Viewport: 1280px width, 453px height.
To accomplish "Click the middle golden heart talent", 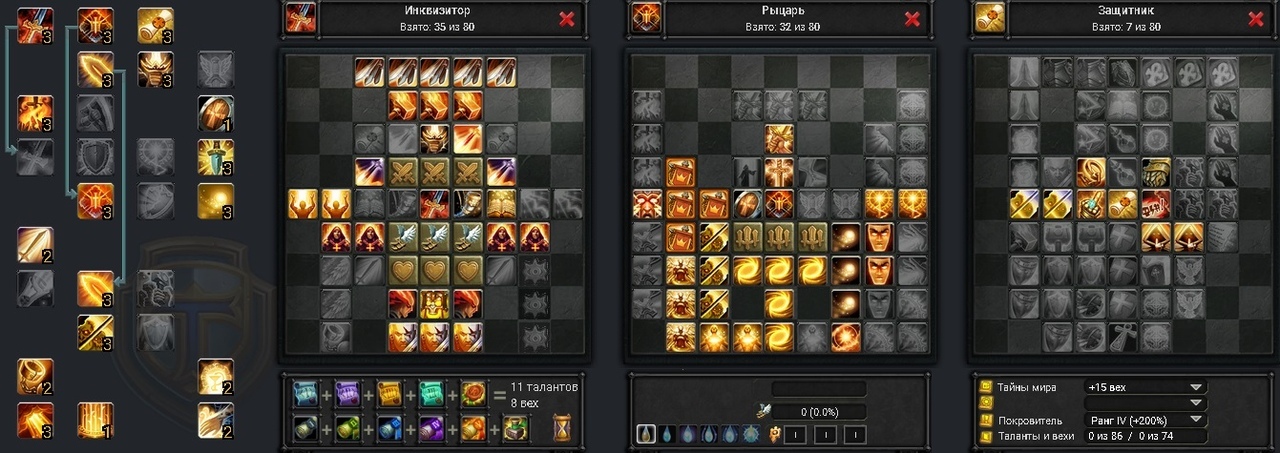I will coord(436,270).
